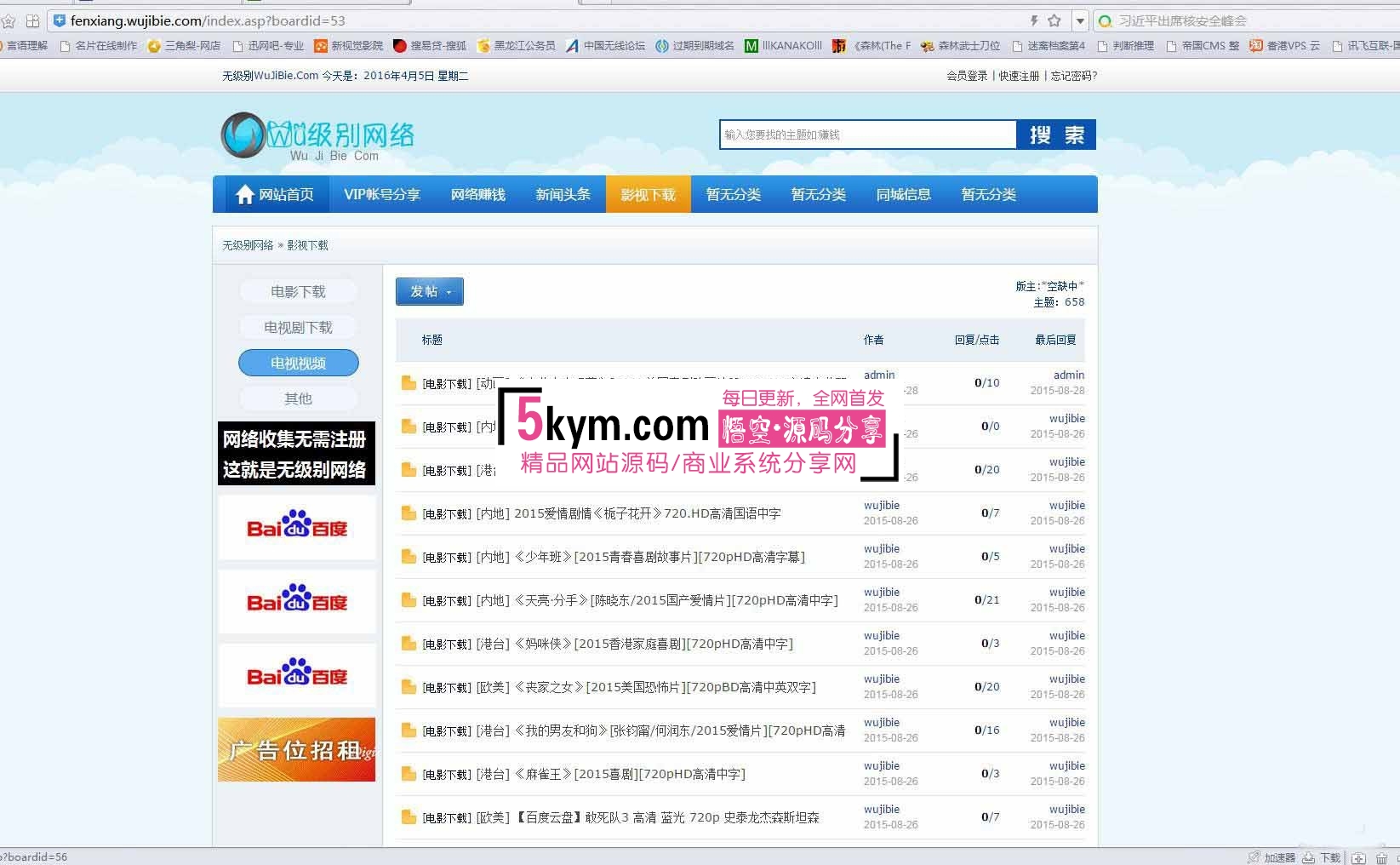Click folder icon of 敢死队3 post
This screenshot has height=865, width=1400.
pos(409,817)
